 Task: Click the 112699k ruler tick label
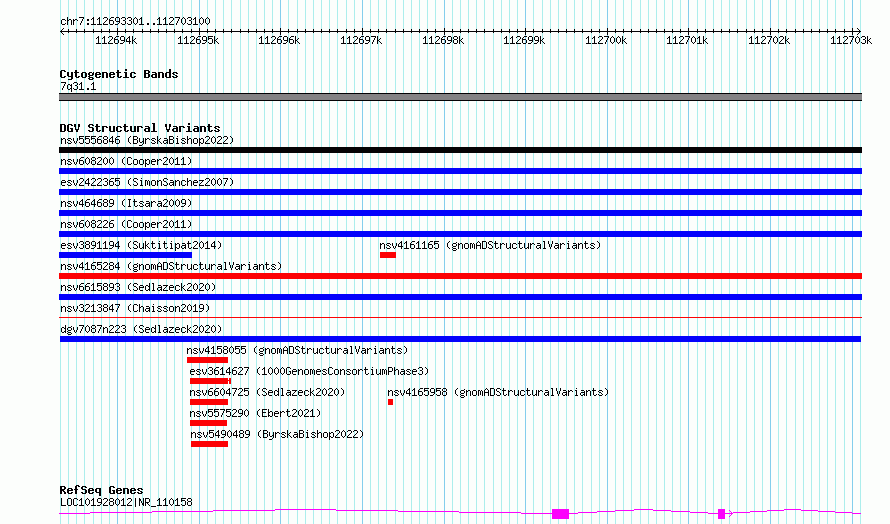tap(524, 40)
